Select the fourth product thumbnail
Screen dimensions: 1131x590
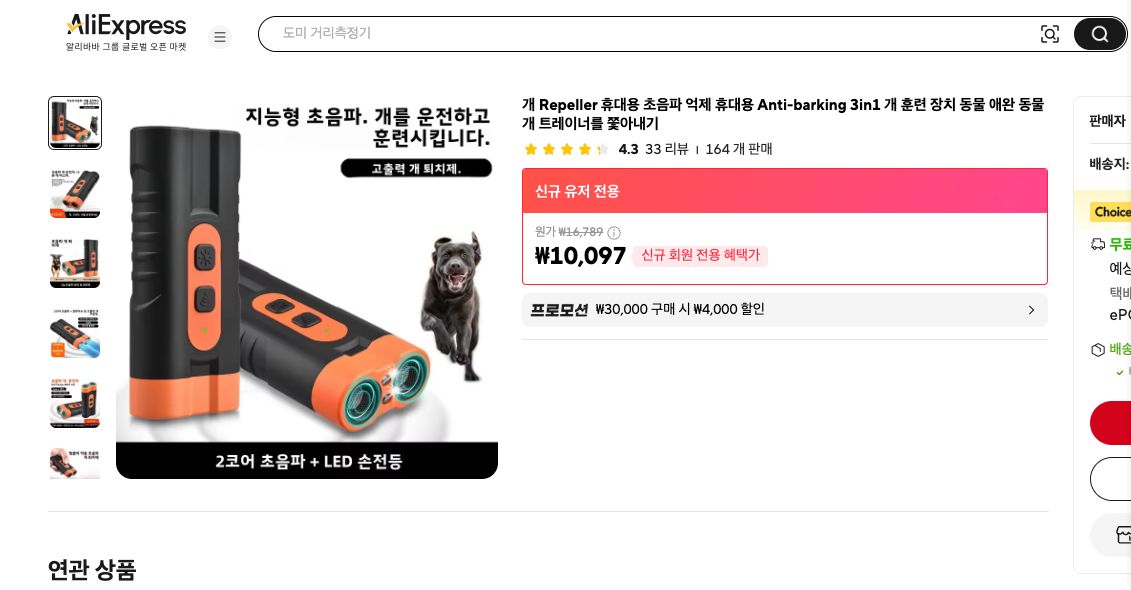pos(74,332)
